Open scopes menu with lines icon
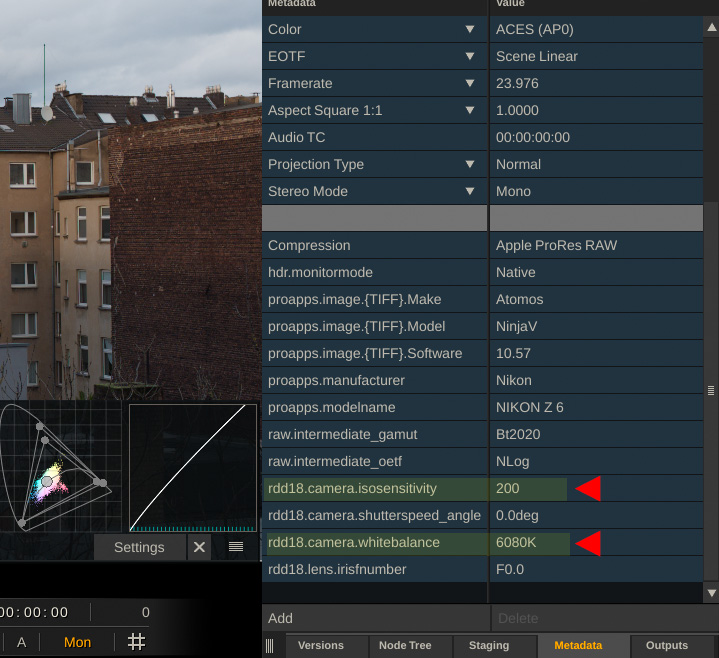This screenshot has height=658, width=719. click(236, 547)
